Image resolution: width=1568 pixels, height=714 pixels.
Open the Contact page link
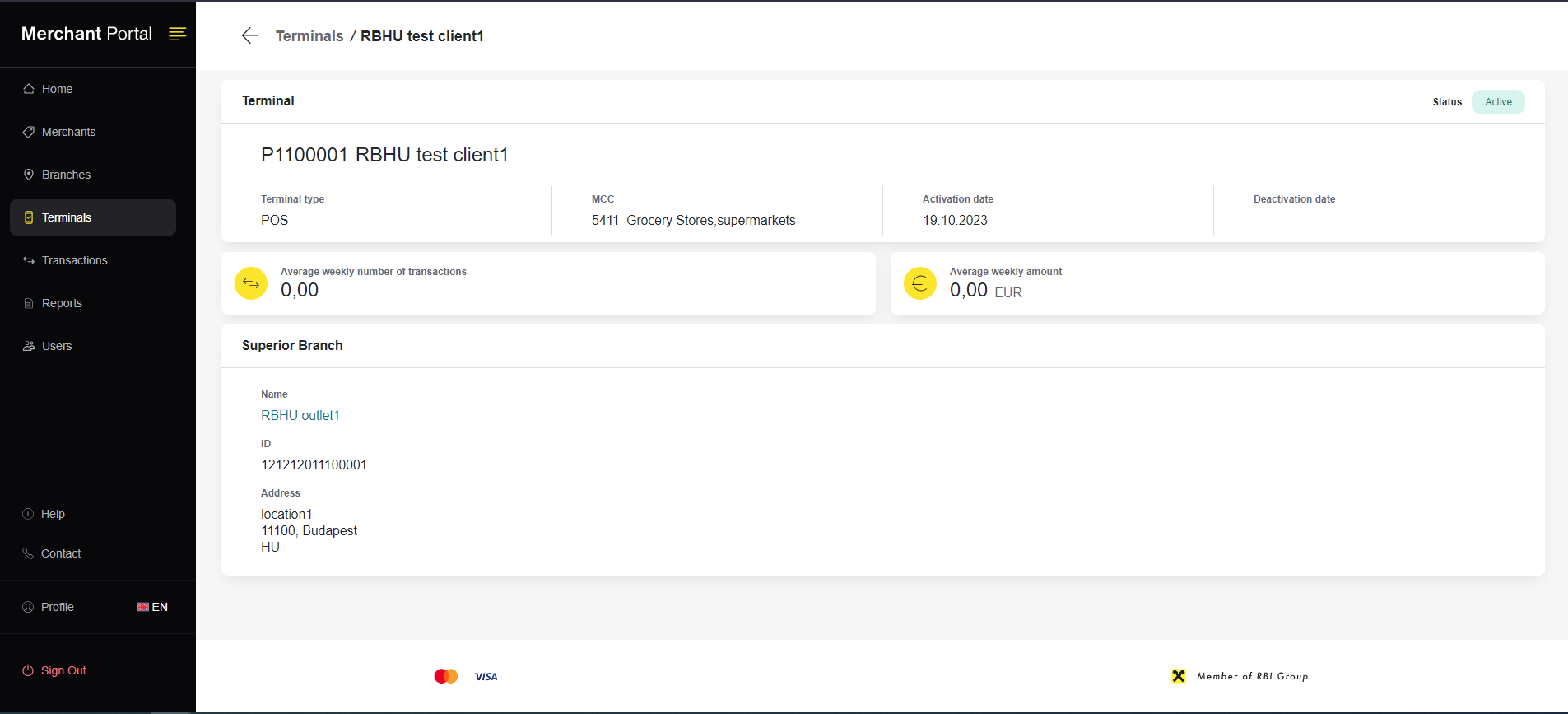click(61, 553)
